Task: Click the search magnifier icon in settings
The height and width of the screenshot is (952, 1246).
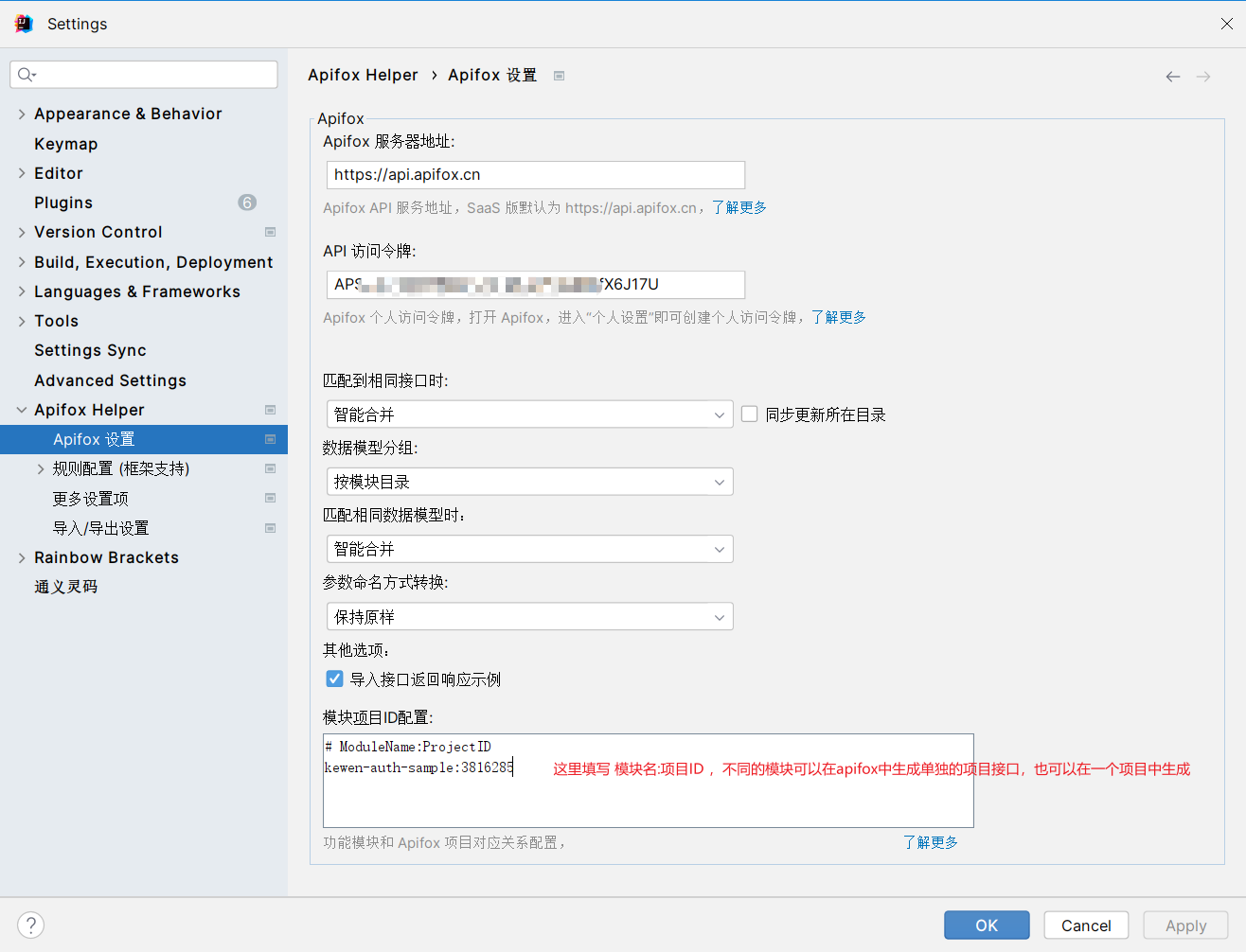Action: pyautogui.click(x=27, y=75)
